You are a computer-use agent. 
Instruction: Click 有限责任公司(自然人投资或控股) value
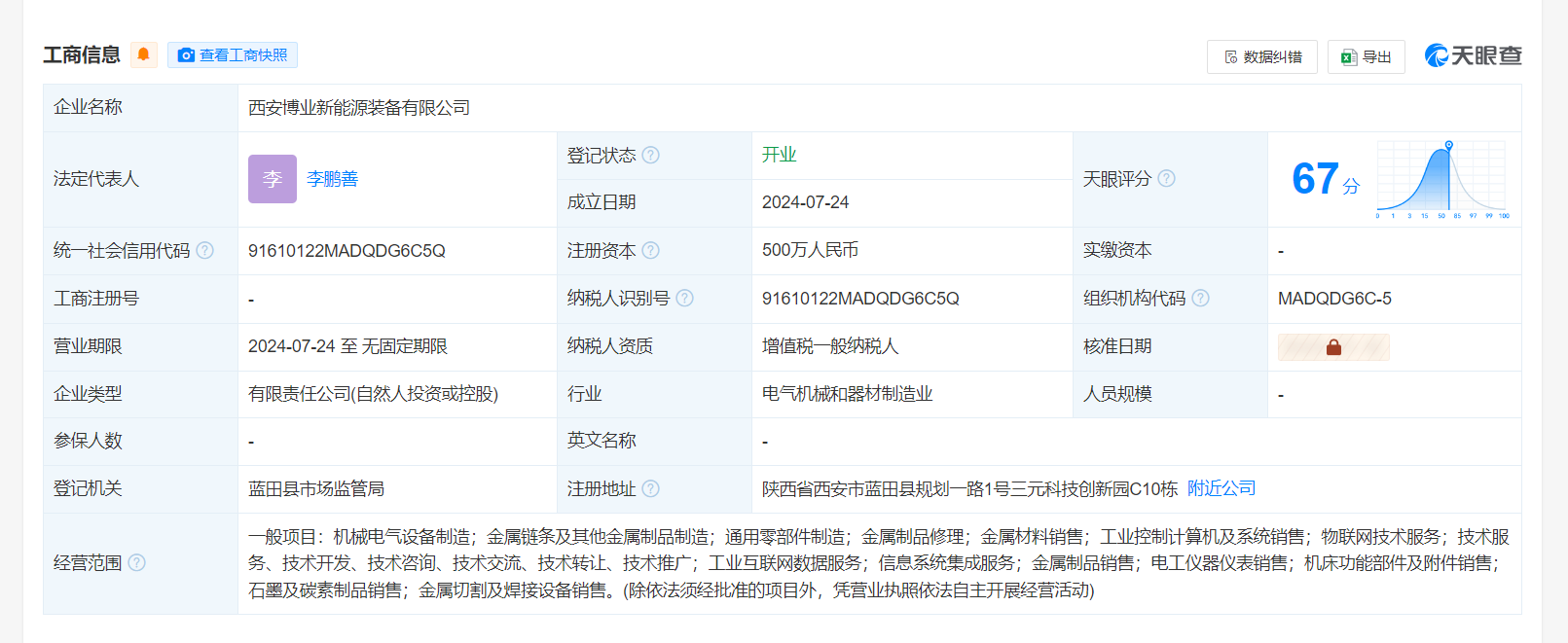pyautogui.click(x=373, y=394)
